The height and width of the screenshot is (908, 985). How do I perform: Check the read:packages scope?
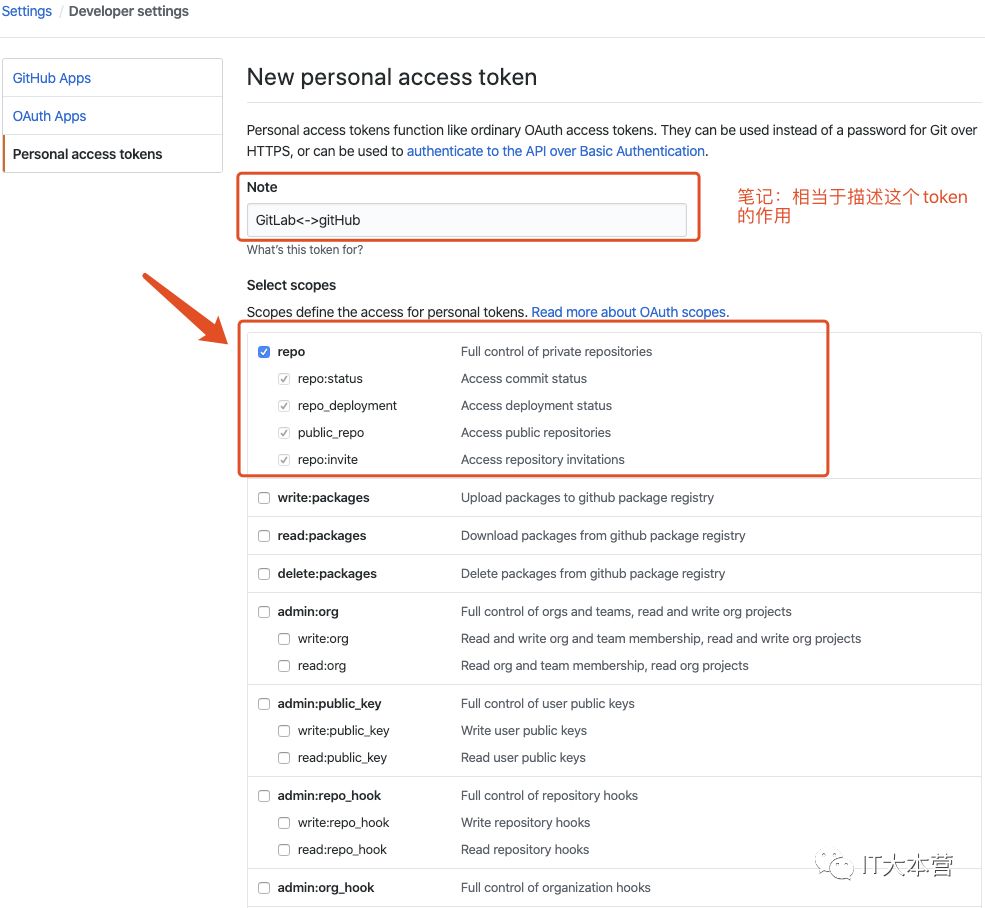(x=264, y=536)
